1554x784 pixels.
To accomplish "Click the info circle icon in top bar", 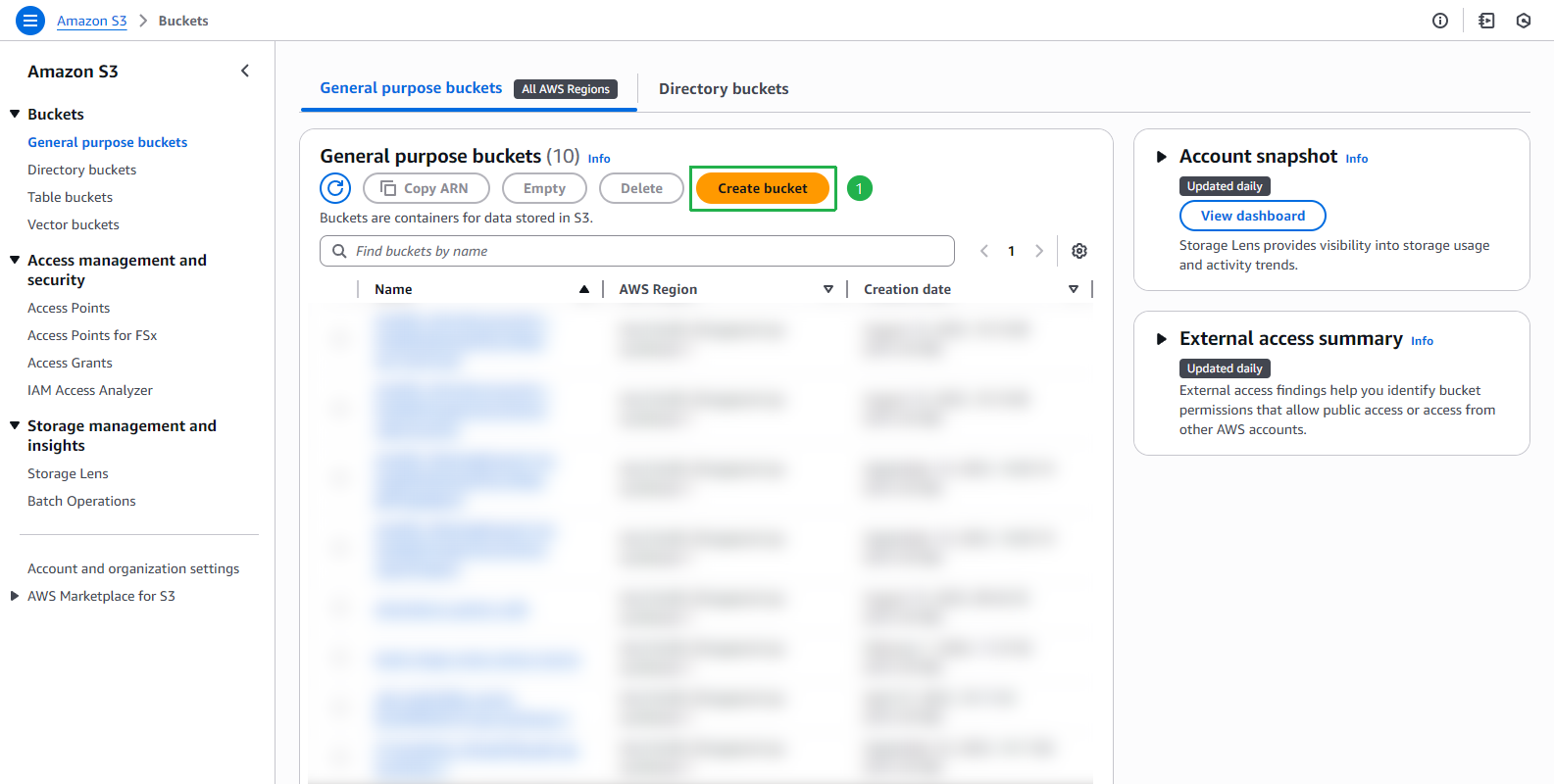I will click(x=1440, y=21).
